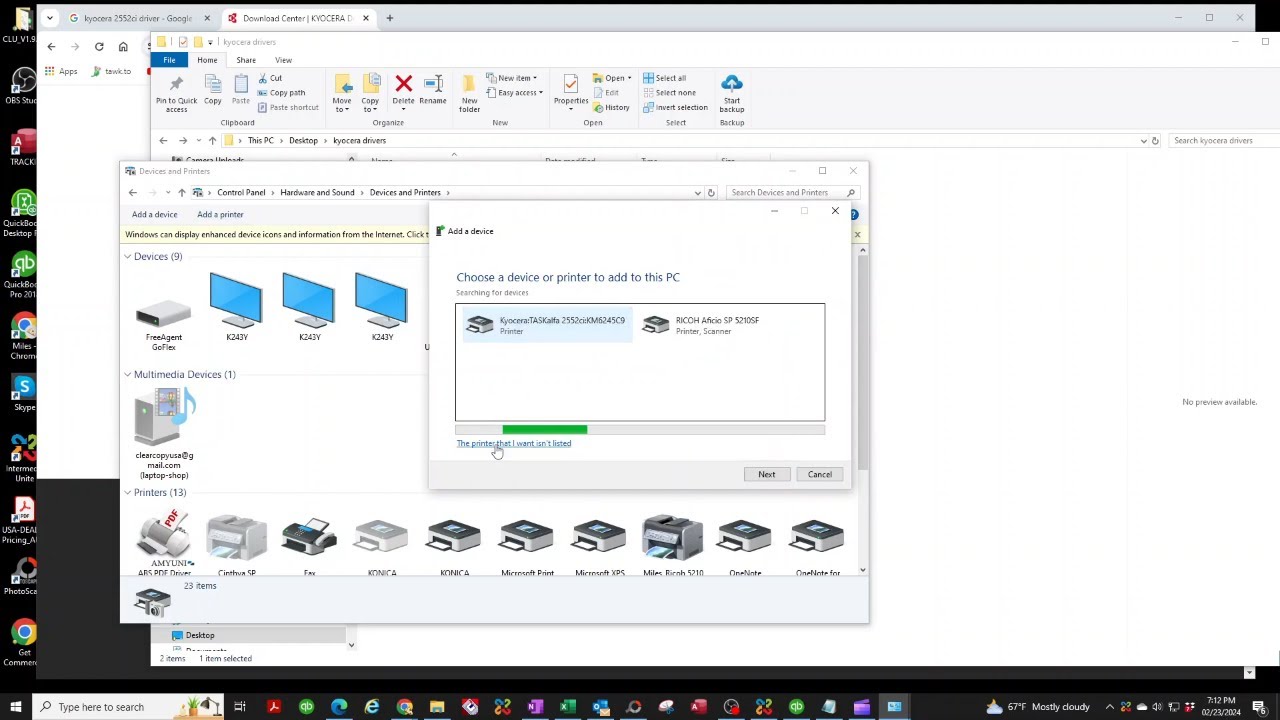Viewport: 1280px width, 720px height.
Task: Click 'Hardware and Sound' in the breadcrumb path
Action: point(317,192)
